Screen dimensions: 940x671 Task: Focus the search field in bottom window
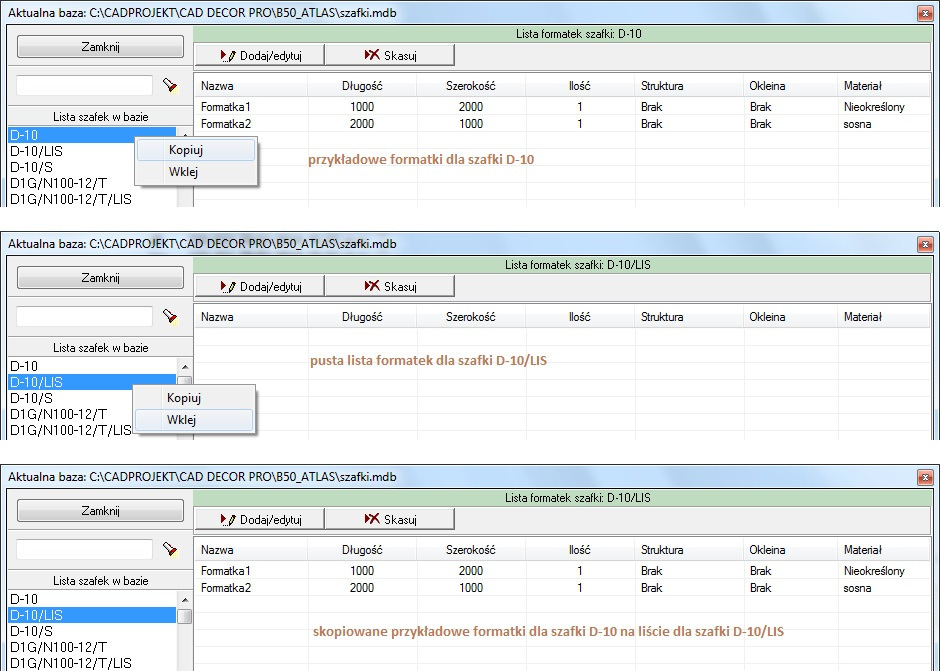click(x=85, y=549)
